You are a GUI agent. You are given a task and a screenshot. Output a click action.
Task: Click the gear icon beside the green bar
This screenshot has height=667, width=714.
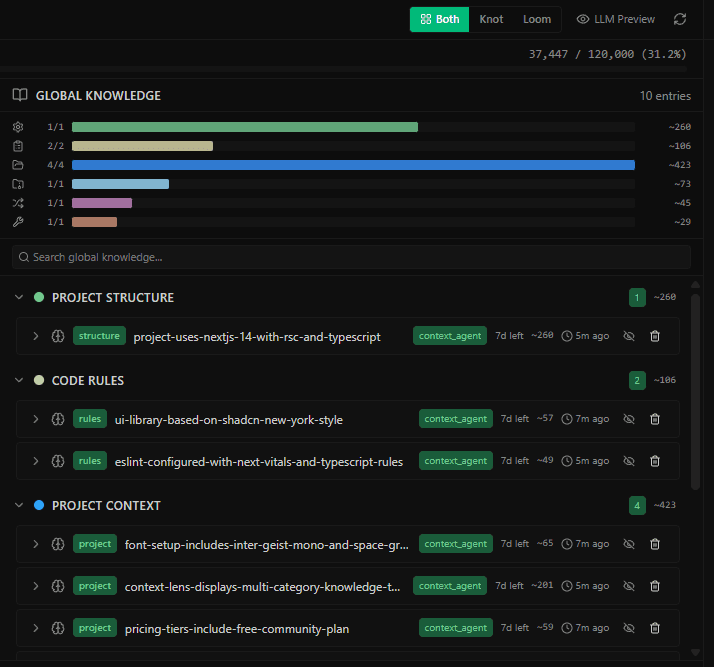point(18,127)
